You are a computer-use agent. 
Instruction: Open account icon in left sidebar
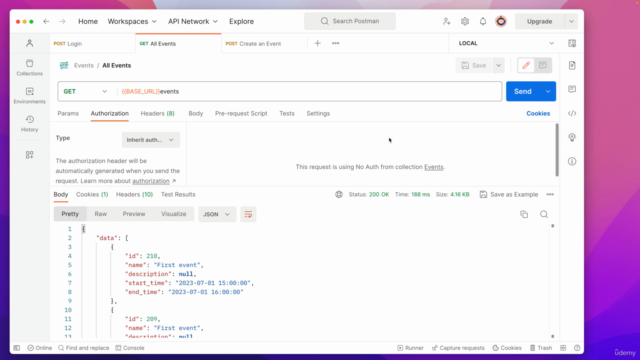tap(29, 43)
